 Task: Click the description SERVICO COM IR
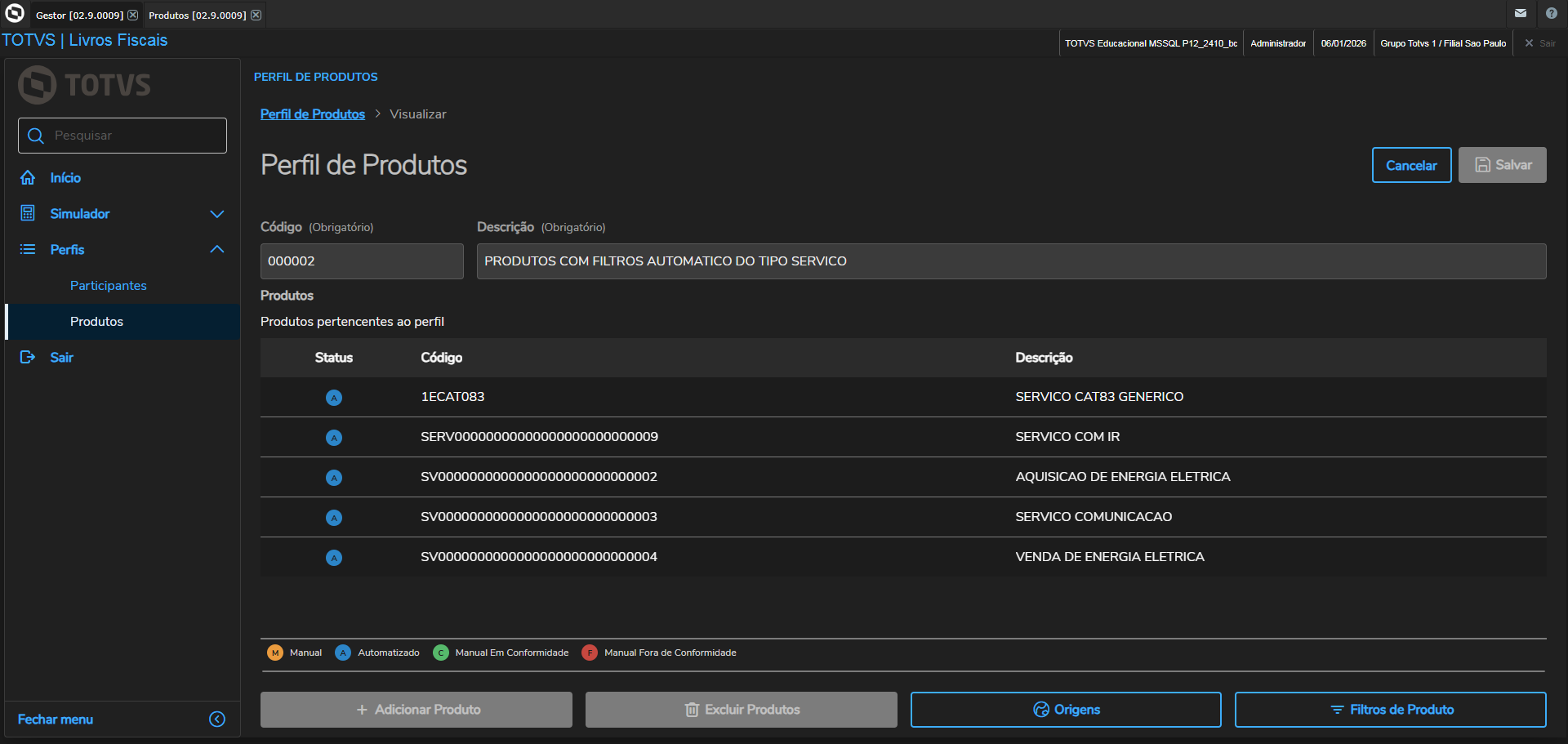tap(1067, 437)
